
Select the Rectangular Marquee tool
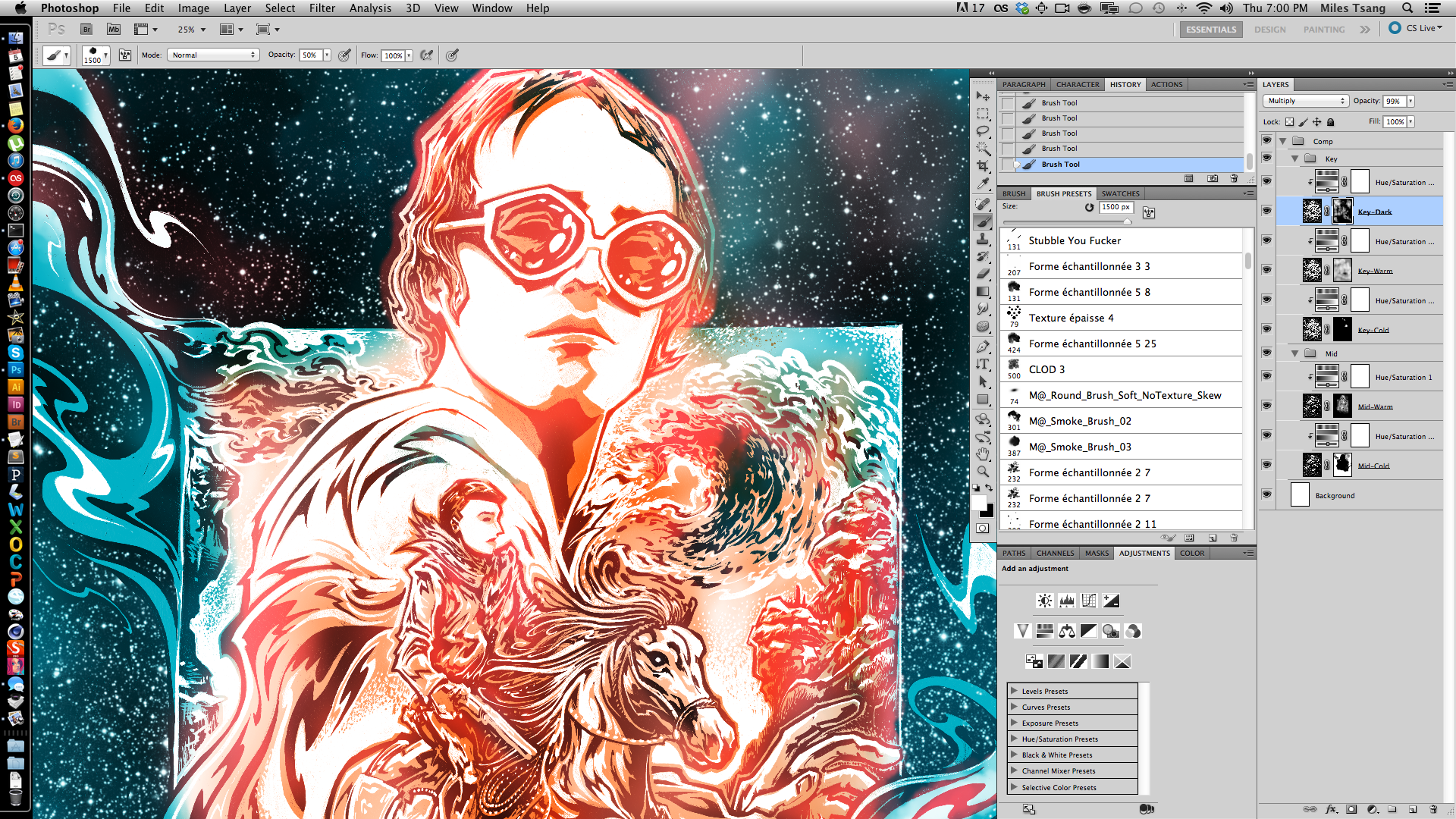[x=983, y=114]
